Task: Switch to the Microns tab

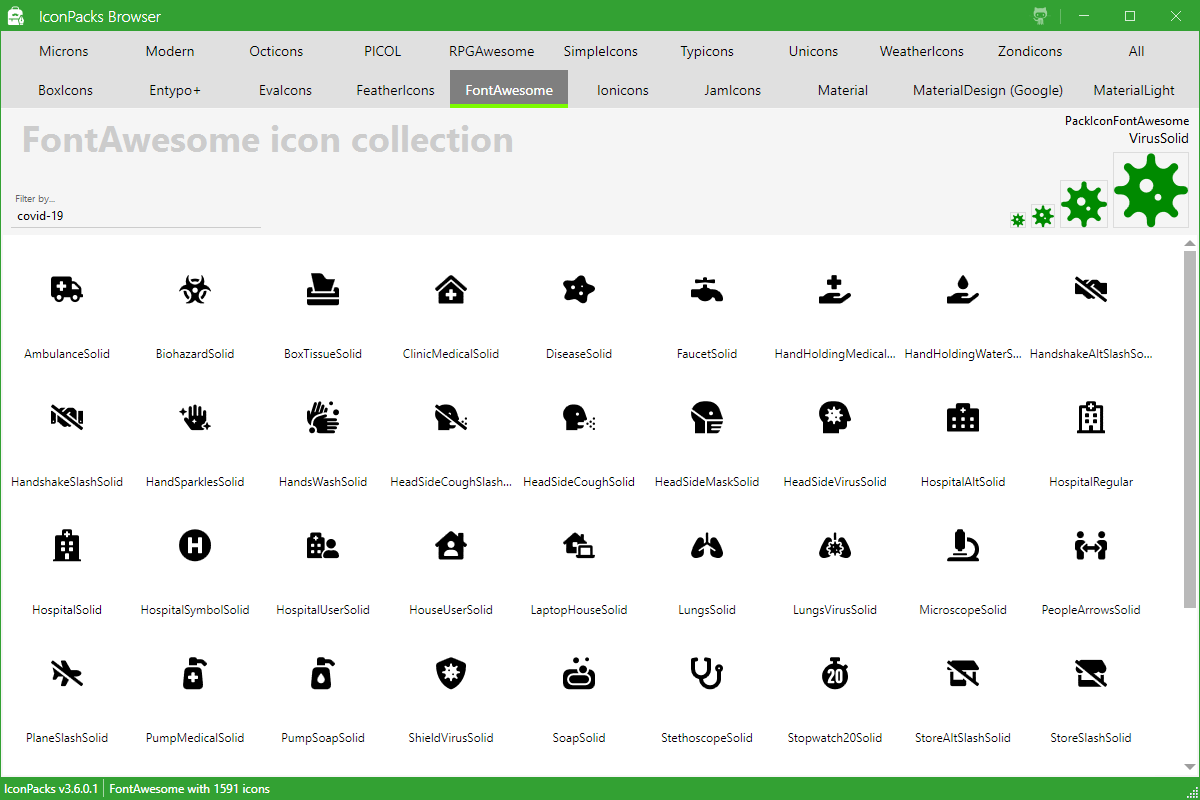Action: tap(64, 51)
